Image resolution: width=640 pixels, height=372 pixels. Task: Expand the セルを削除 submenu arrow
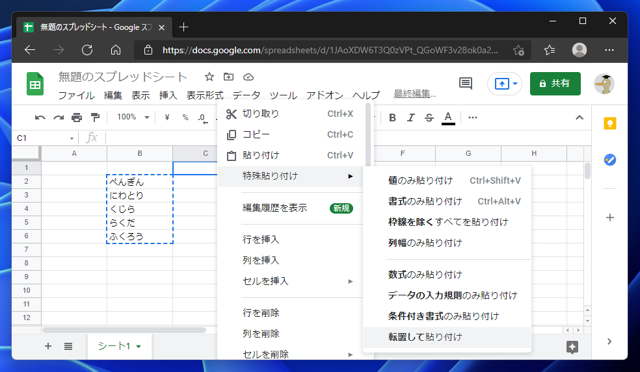coord(350,354)
